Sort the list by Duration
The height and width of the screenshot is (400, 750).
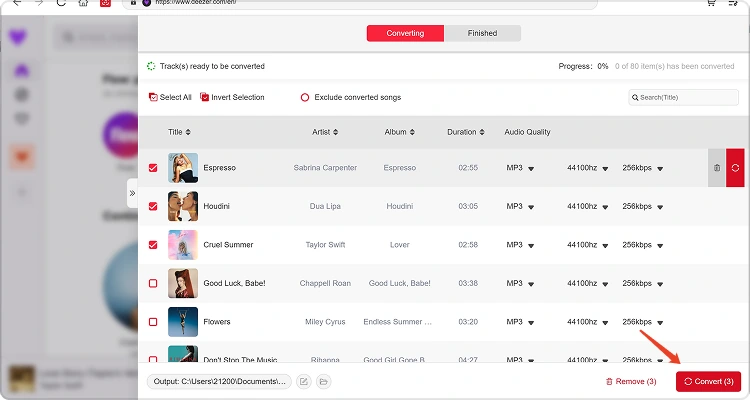tap(465, 132)
